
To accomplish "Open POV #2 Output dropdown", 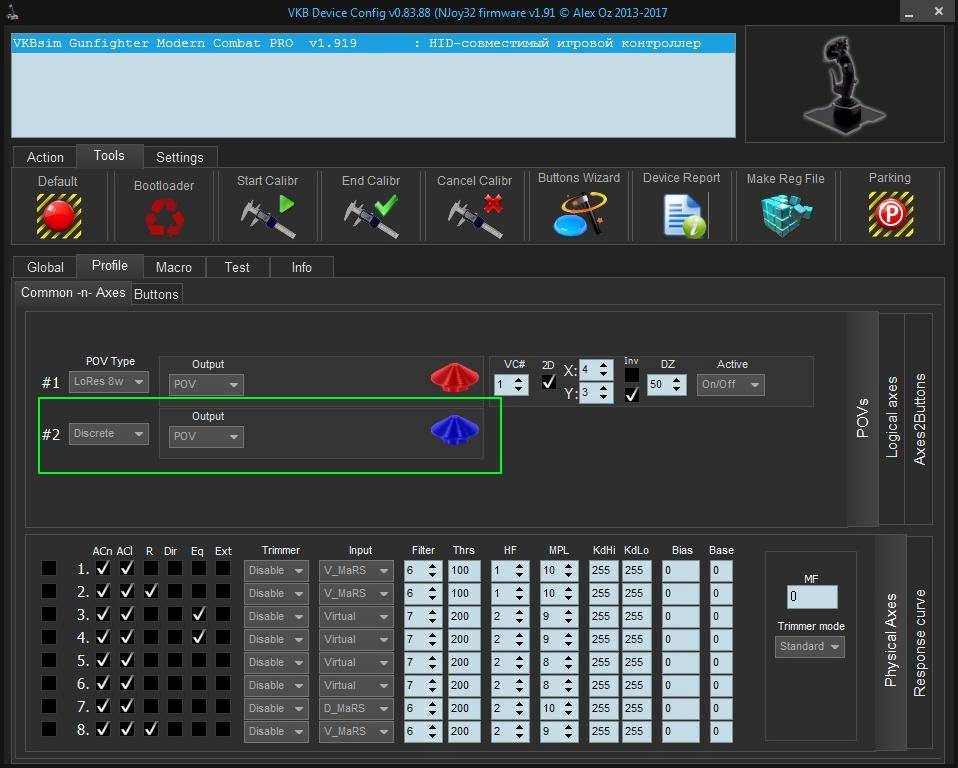I will coord(206,436).
